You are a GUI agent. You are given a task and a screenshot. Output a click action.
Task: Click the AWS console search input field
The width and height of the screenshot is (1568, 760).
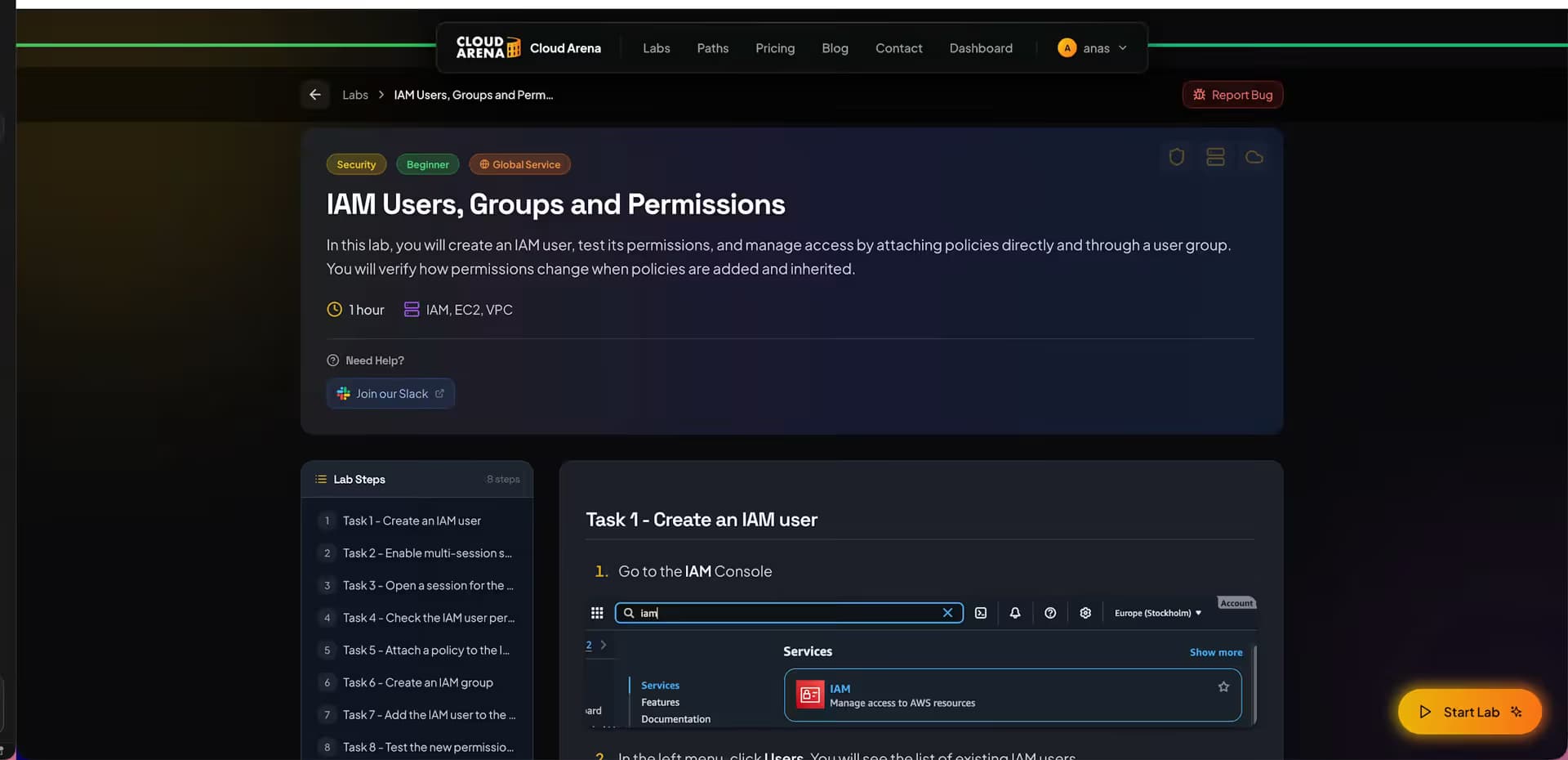(x=789, y=613)
